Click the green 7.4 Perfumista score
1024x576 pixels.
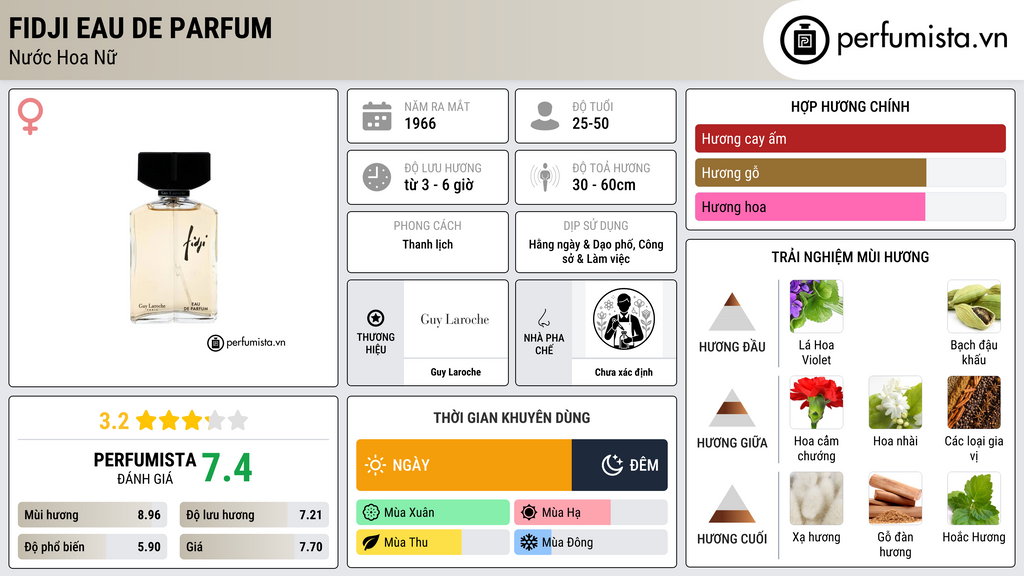click(227, 468)
